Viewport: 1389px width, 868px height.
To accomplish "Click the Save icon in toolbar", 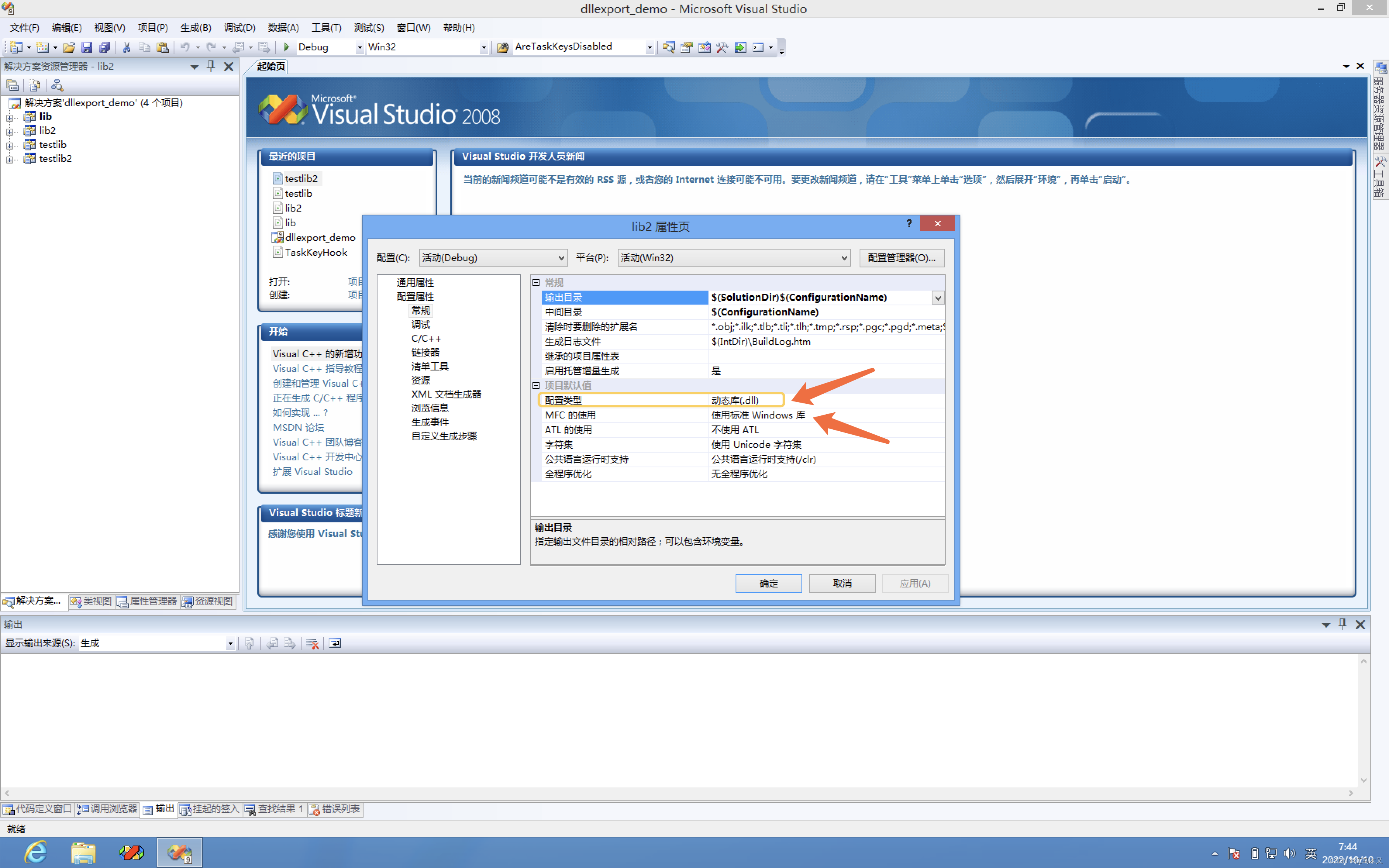I will 87,47.
